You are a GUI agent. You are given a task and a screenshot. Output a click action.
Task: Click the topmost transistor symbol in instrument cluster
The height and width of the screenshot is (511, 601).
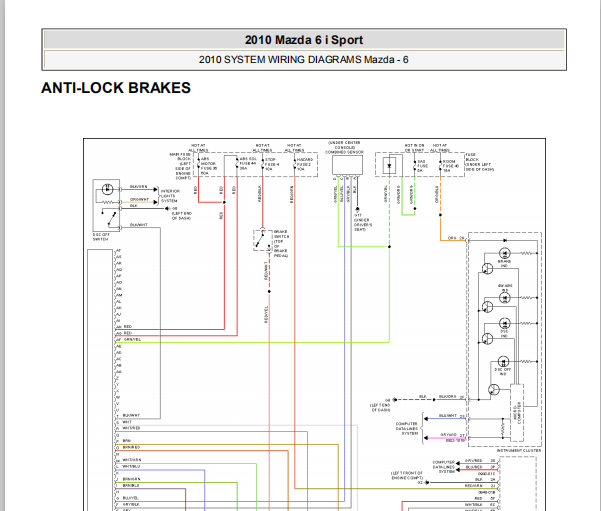coord(488,269)
